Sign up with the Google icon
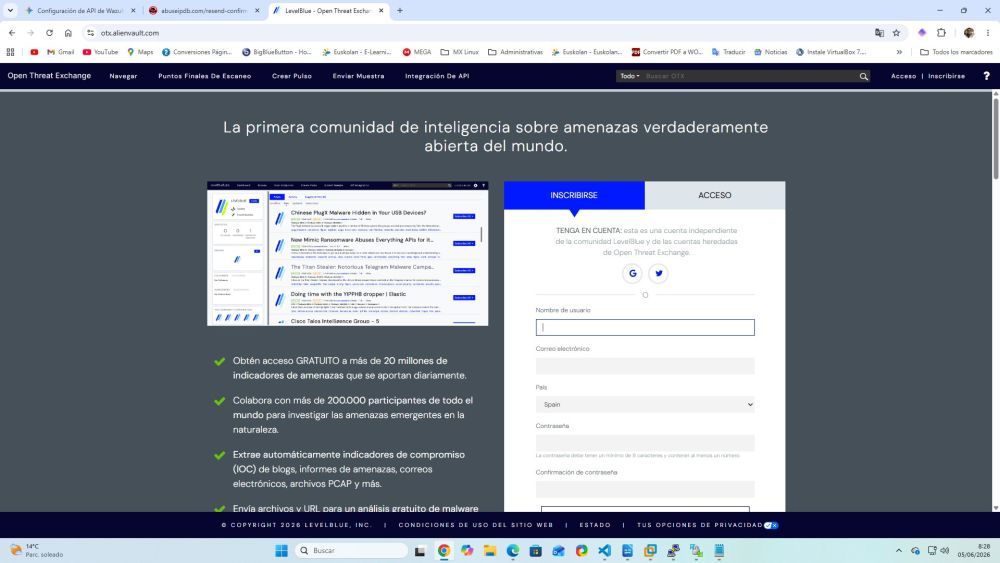Viewport: 1000px width, 563px height. 632,274
